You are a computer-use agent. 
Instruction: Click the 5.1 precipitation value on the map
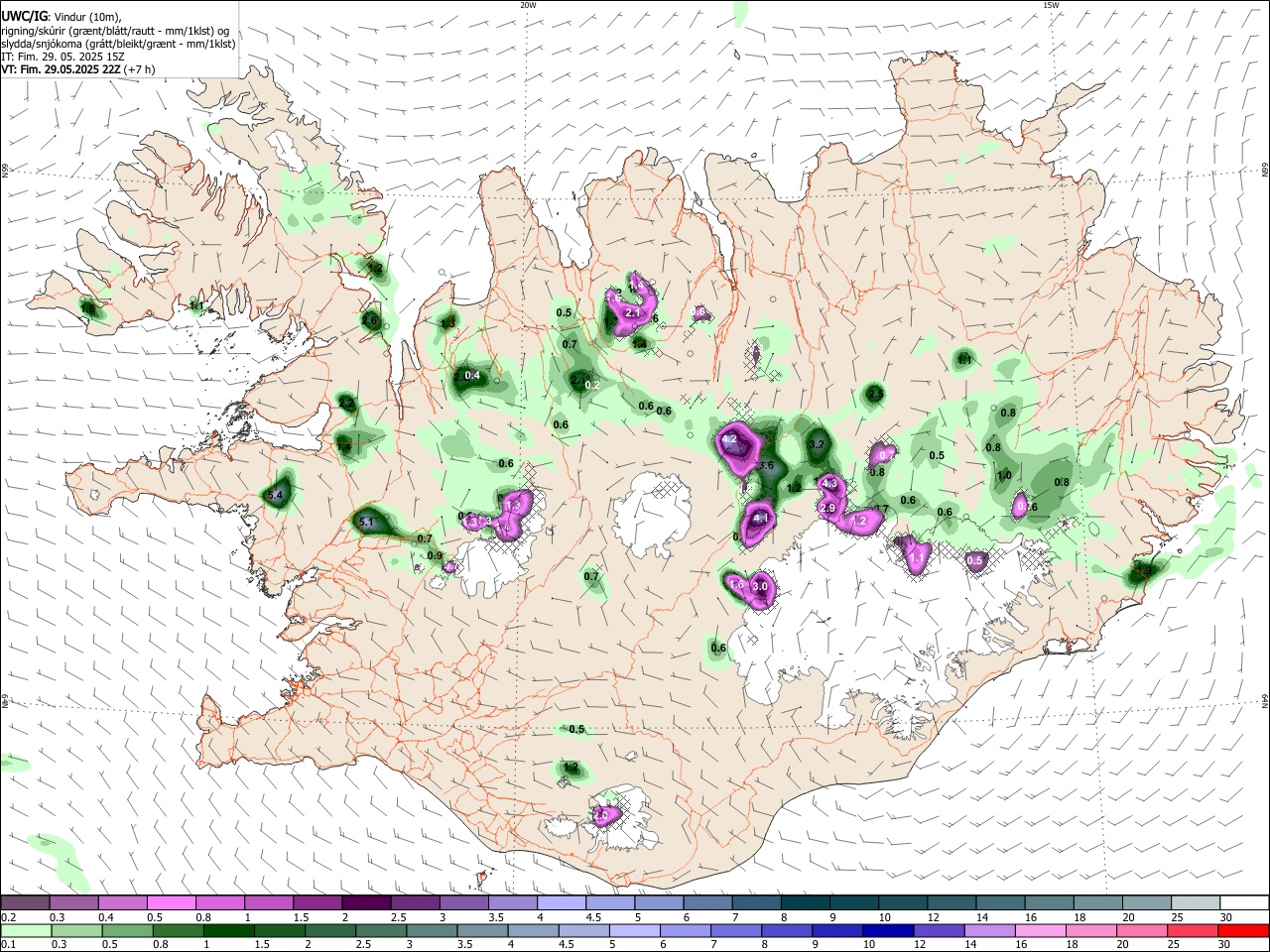366,522
